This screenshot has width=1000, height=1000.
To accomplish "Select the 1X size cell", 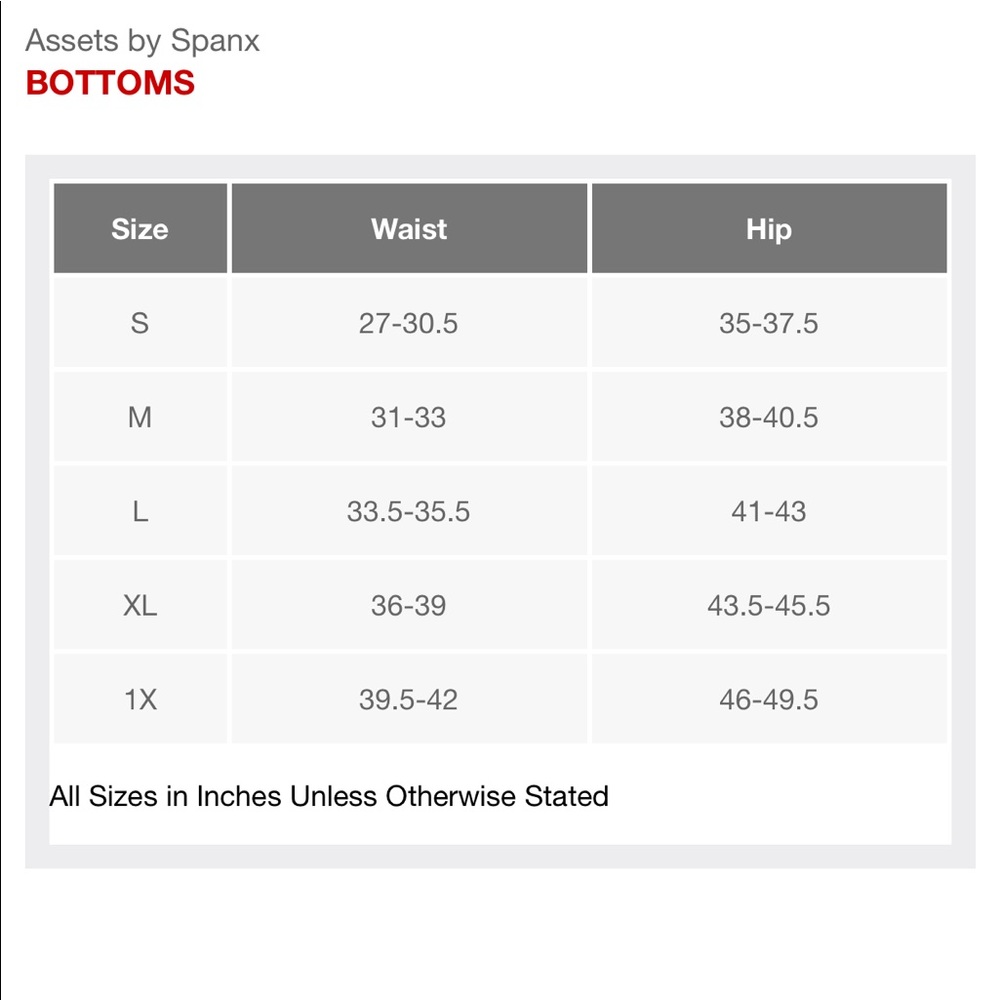I will point(140,699).
